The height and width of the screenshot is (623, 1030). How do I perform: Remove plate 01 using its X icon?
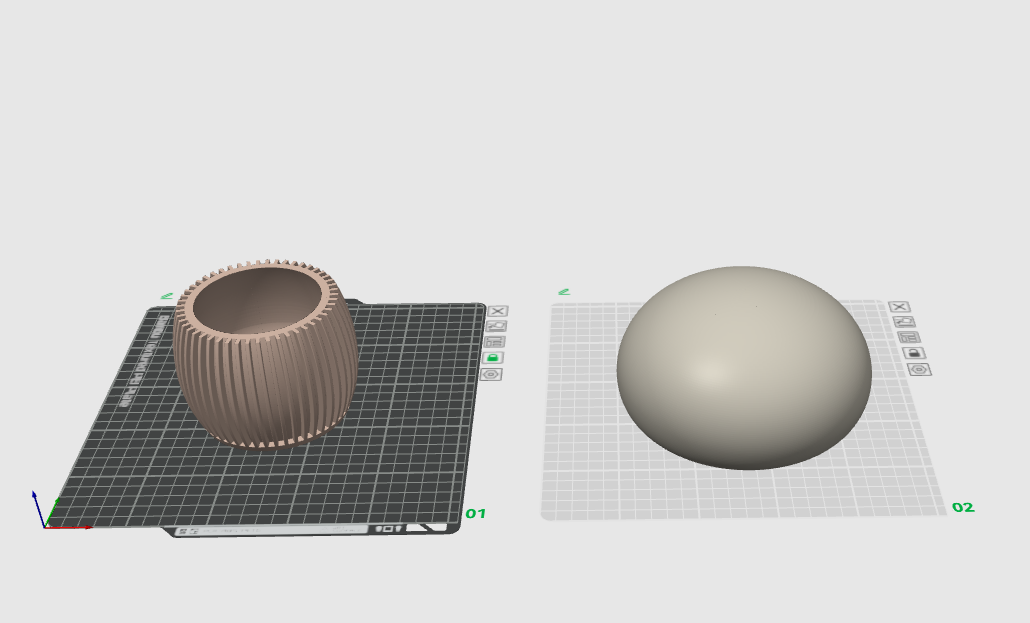click(498, 311)
